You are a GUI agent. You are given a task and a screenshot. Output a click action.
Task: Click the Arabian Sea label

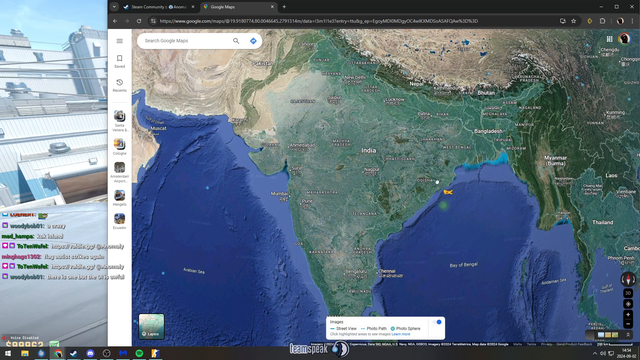click(x=194, y=271)
